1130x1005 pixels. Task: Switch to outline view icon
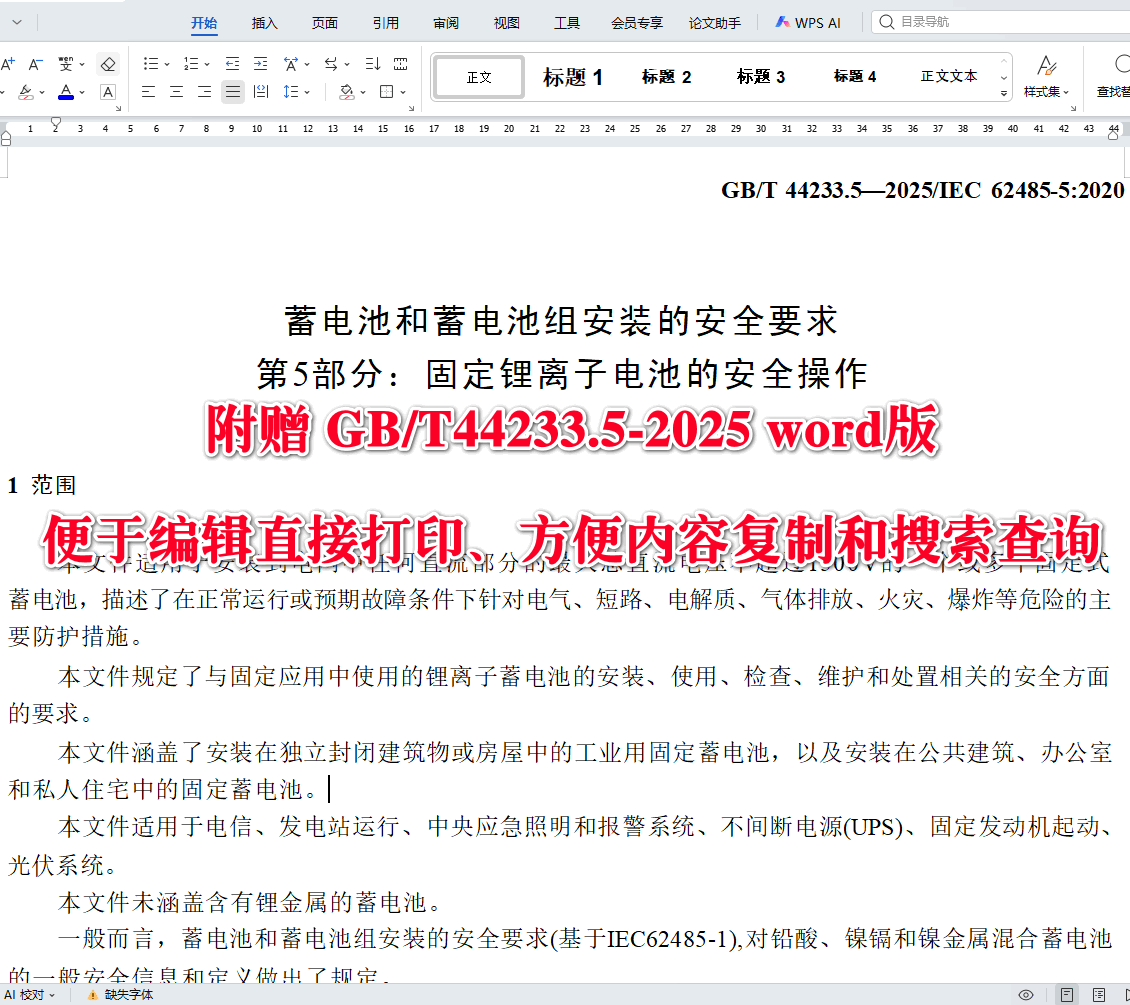pyautogui.click(x=1099, y=995)
